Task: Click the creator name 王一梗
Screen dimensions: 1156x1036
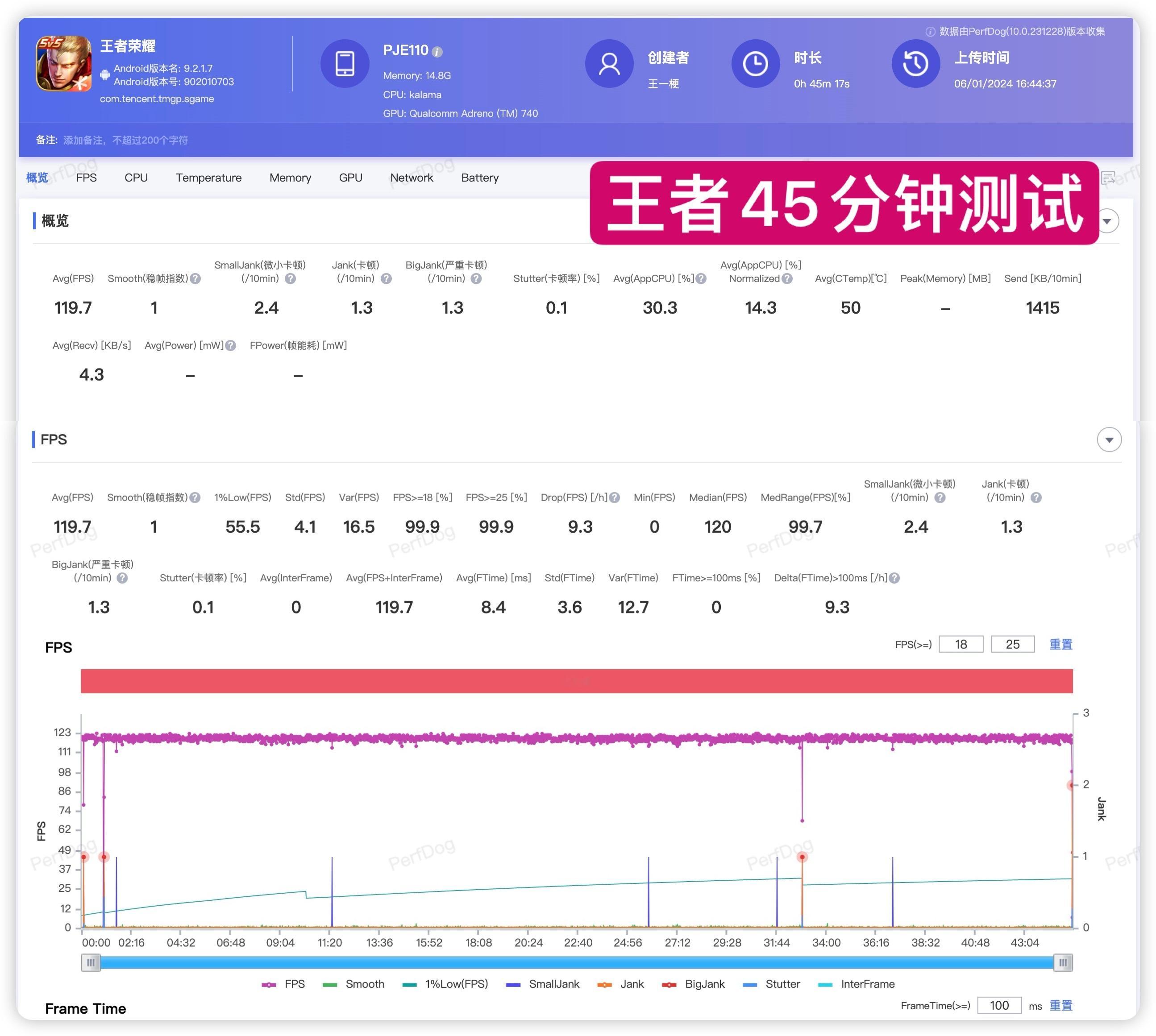Action: pos(663,84)
